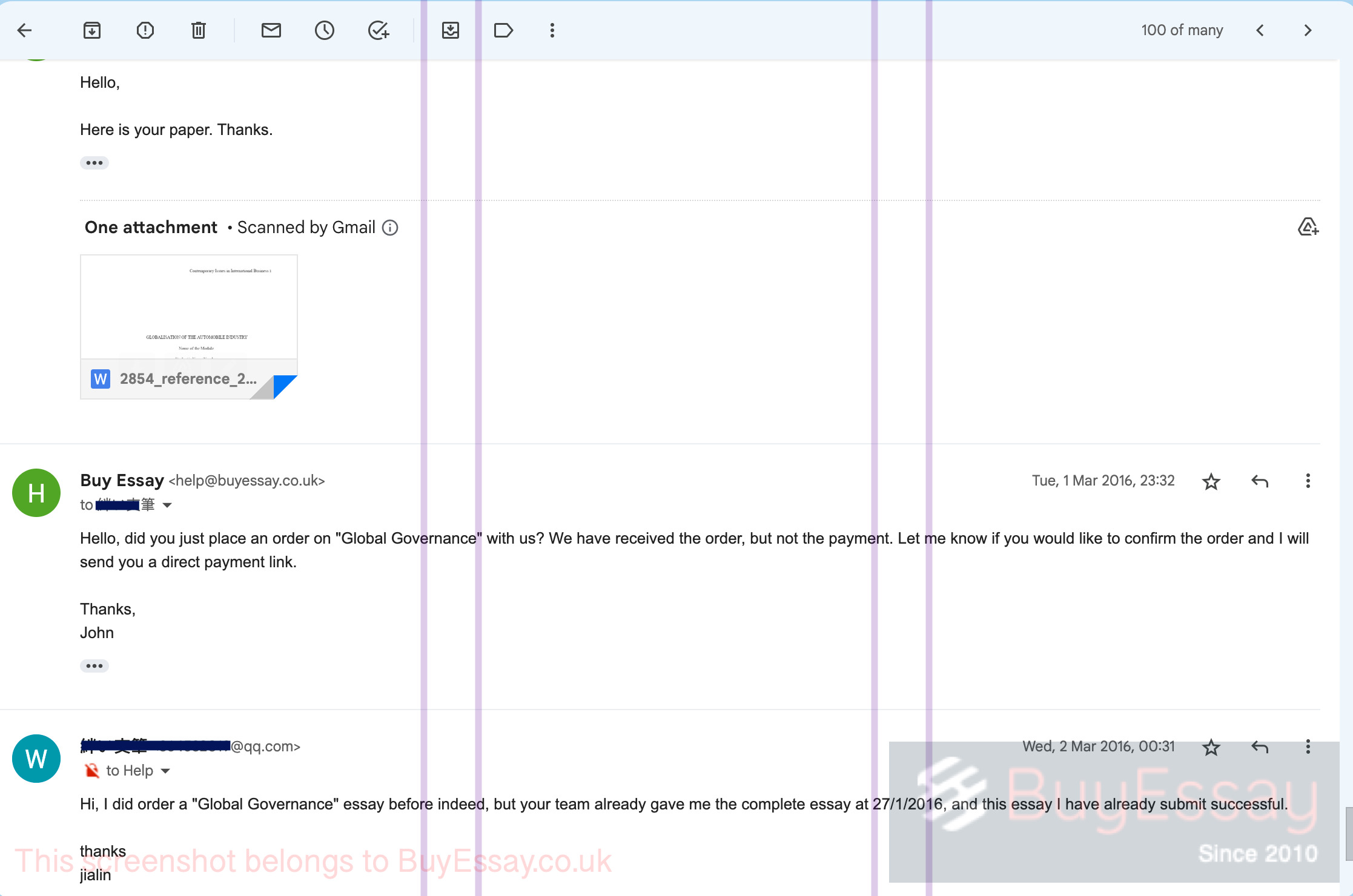Go back to the inbox list
Screen dimensions: 1353x896
point(25,30)
